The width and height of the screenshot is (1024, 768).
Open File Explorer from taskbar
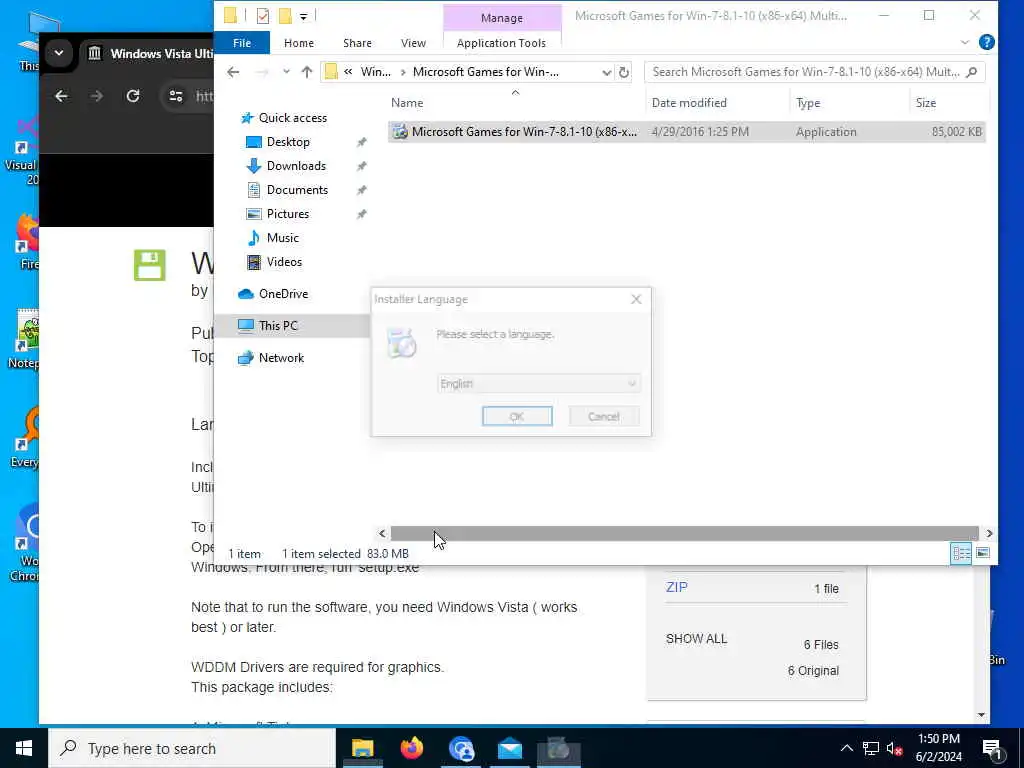(362, 748)
